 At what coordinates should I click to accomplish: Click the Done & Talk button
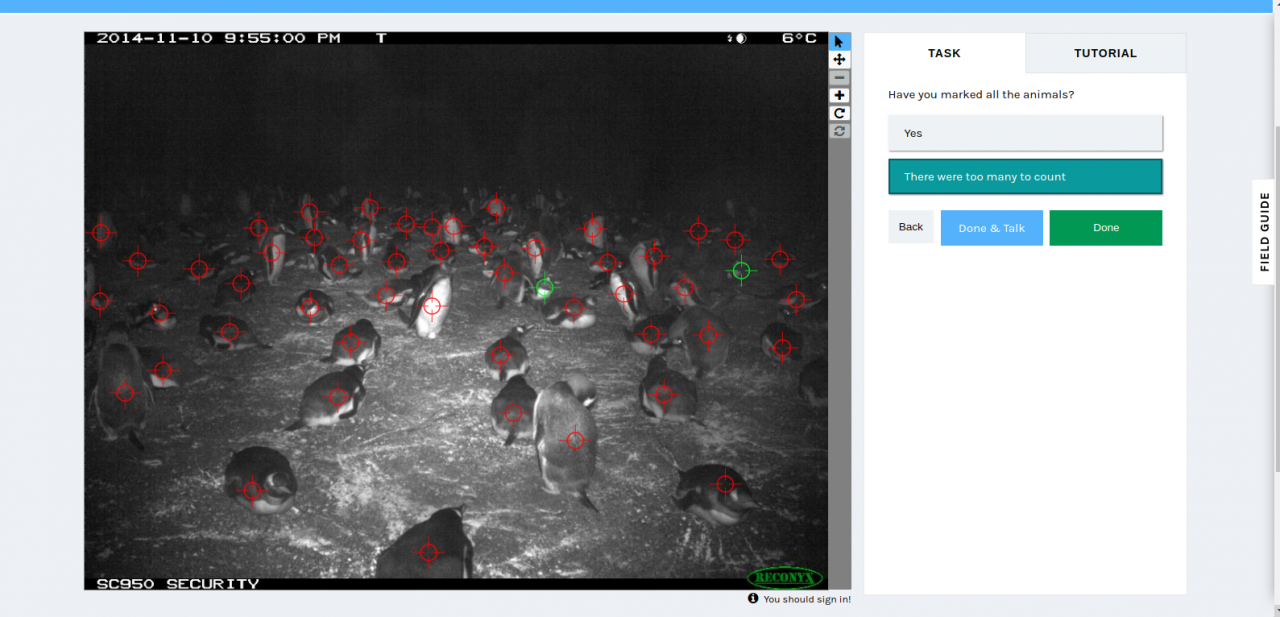pos(992,228)
